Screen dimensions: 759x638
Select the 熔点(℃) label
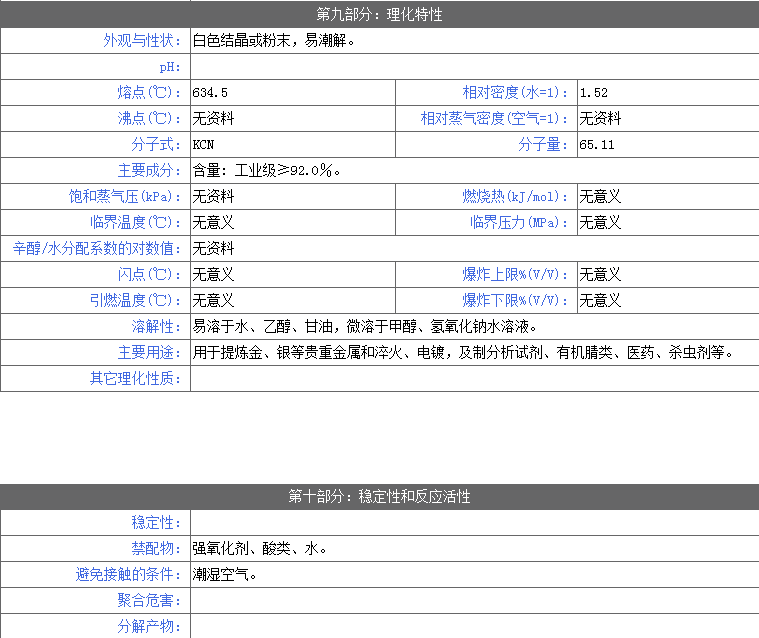[x=149, y=93]
